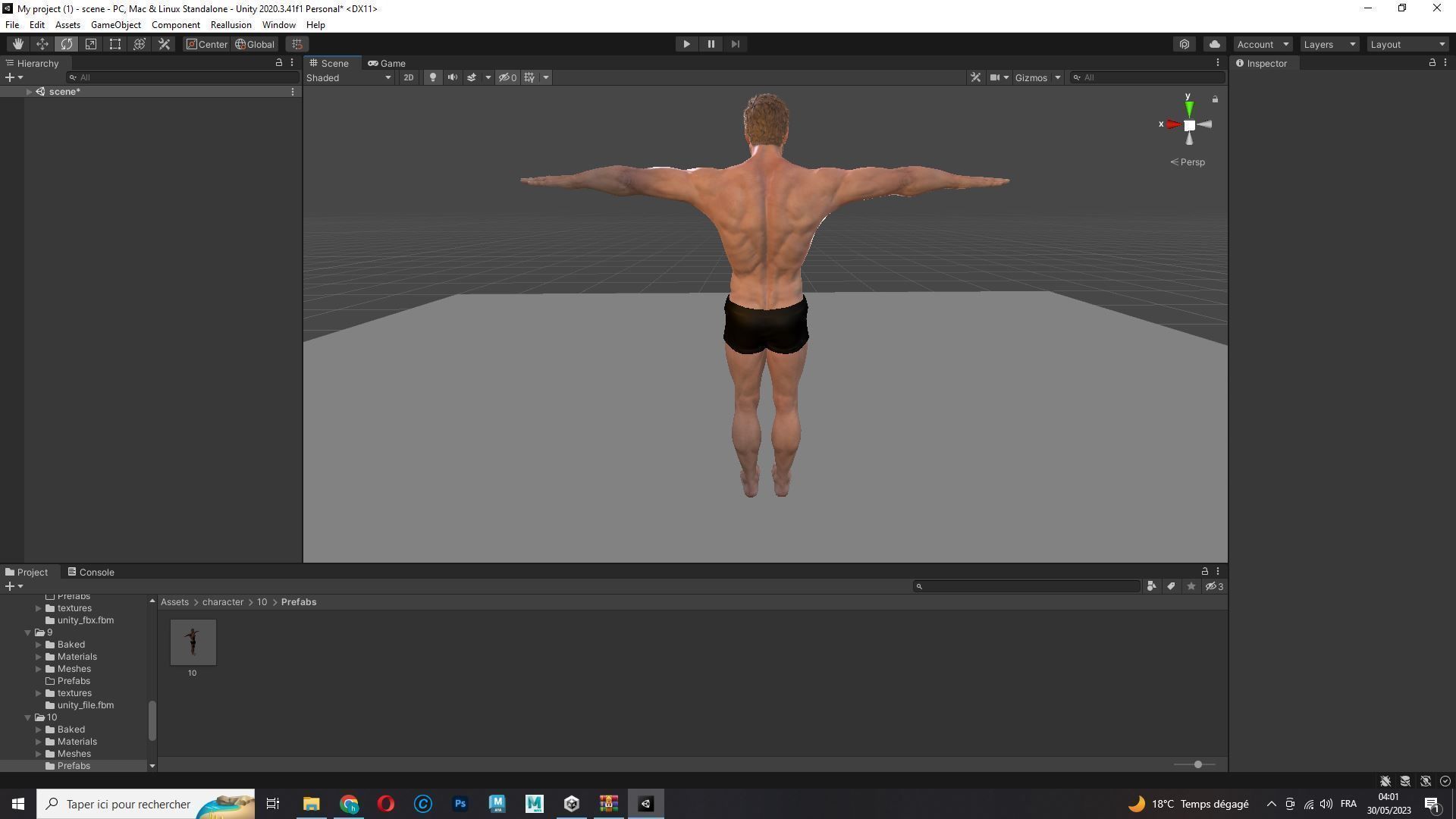The height and width of the screenshot is (819, 1456).
Task: Select the prefab thumbnail named 10
Action: point(193,642)
